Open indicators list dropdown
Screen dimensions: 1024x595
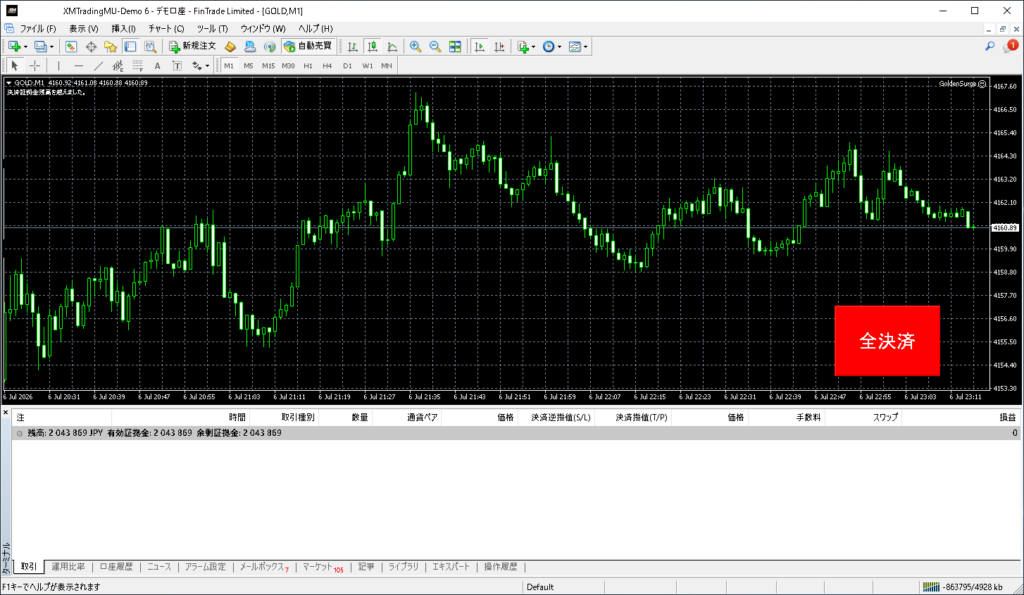[526, 46]
